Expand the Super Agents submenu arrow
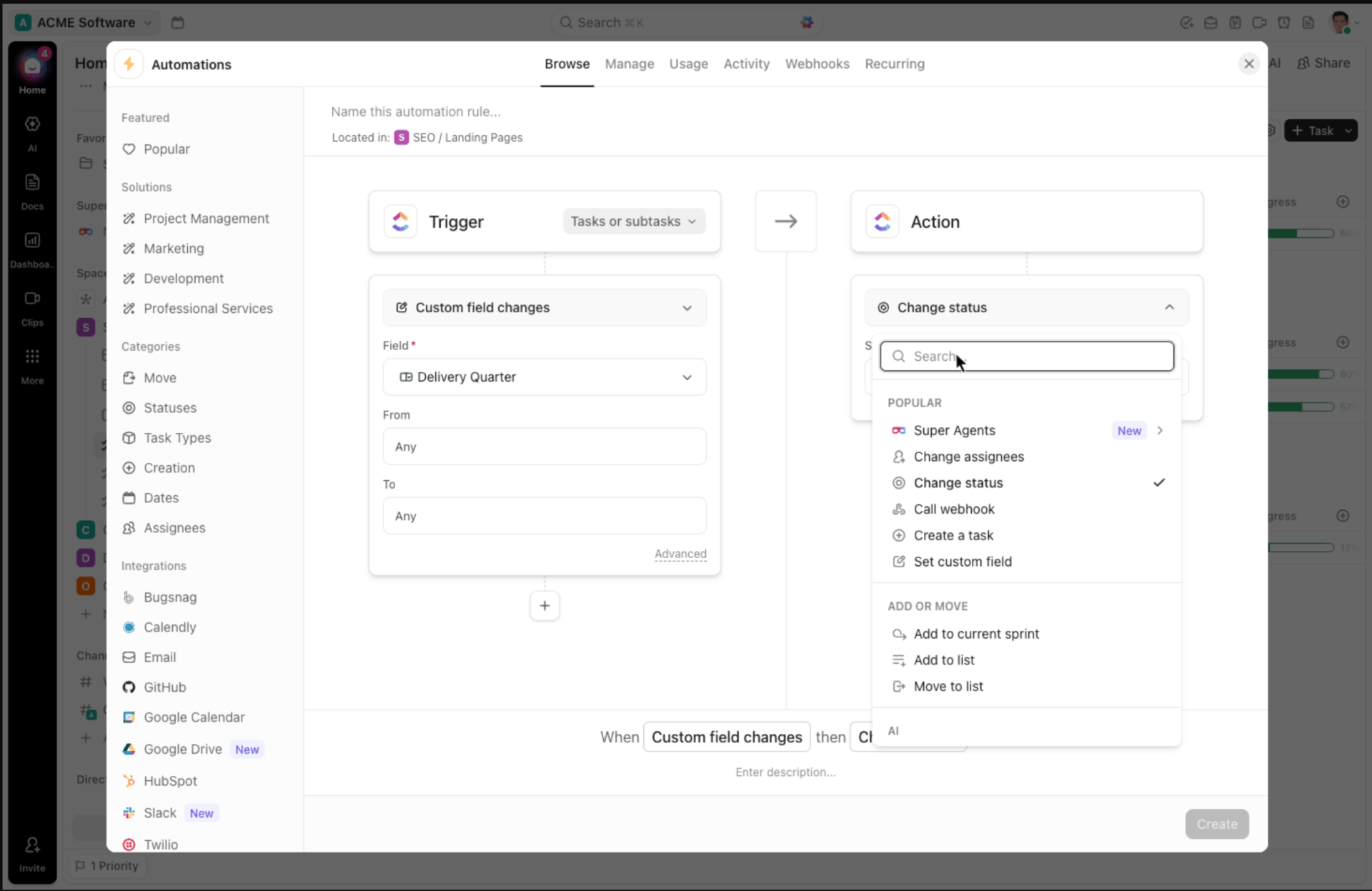This screenshot has height=891, width=1372. [1160, 431]
